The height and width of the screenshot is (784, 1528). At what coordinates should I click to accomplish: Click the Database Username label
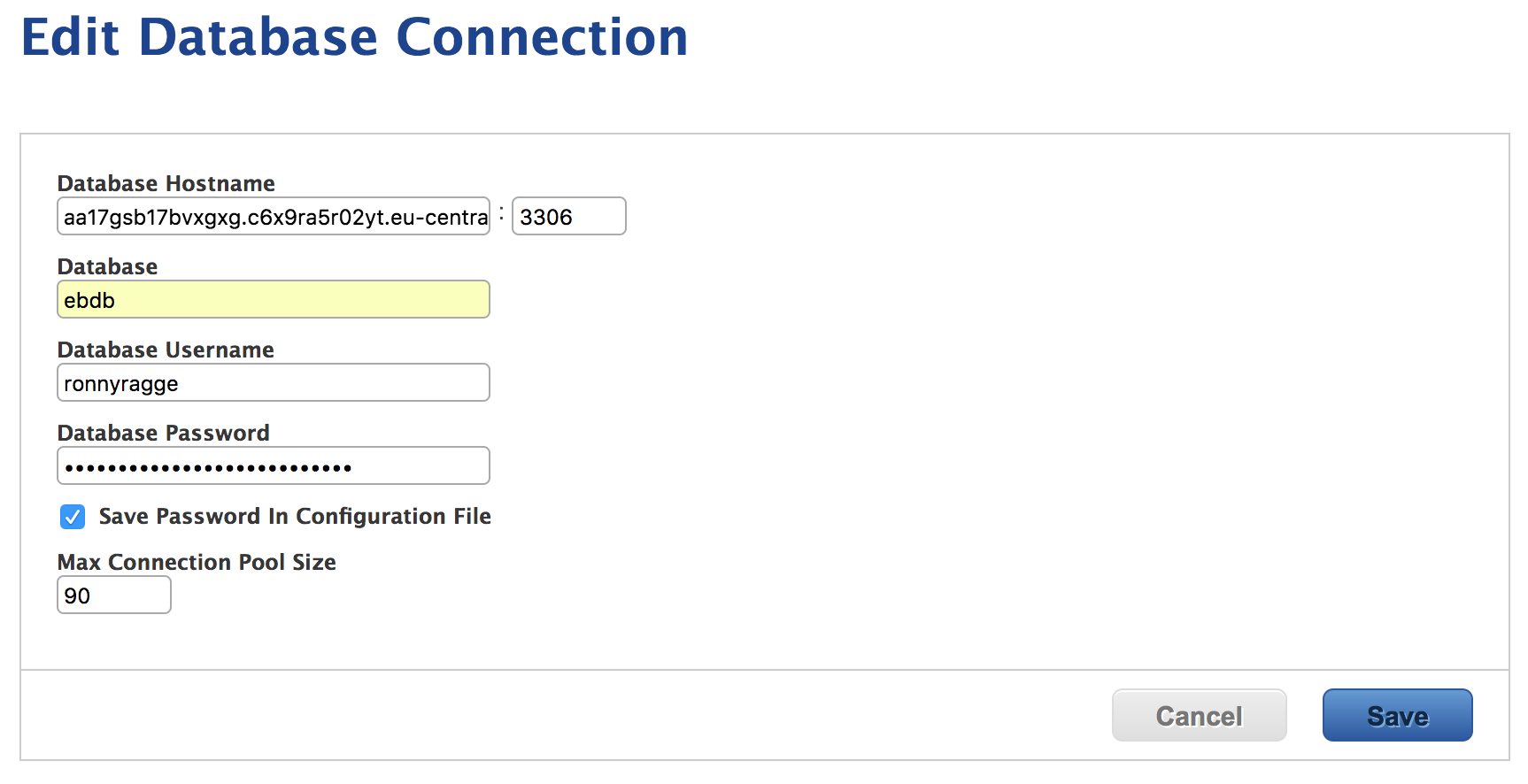(x=166, y=350)
